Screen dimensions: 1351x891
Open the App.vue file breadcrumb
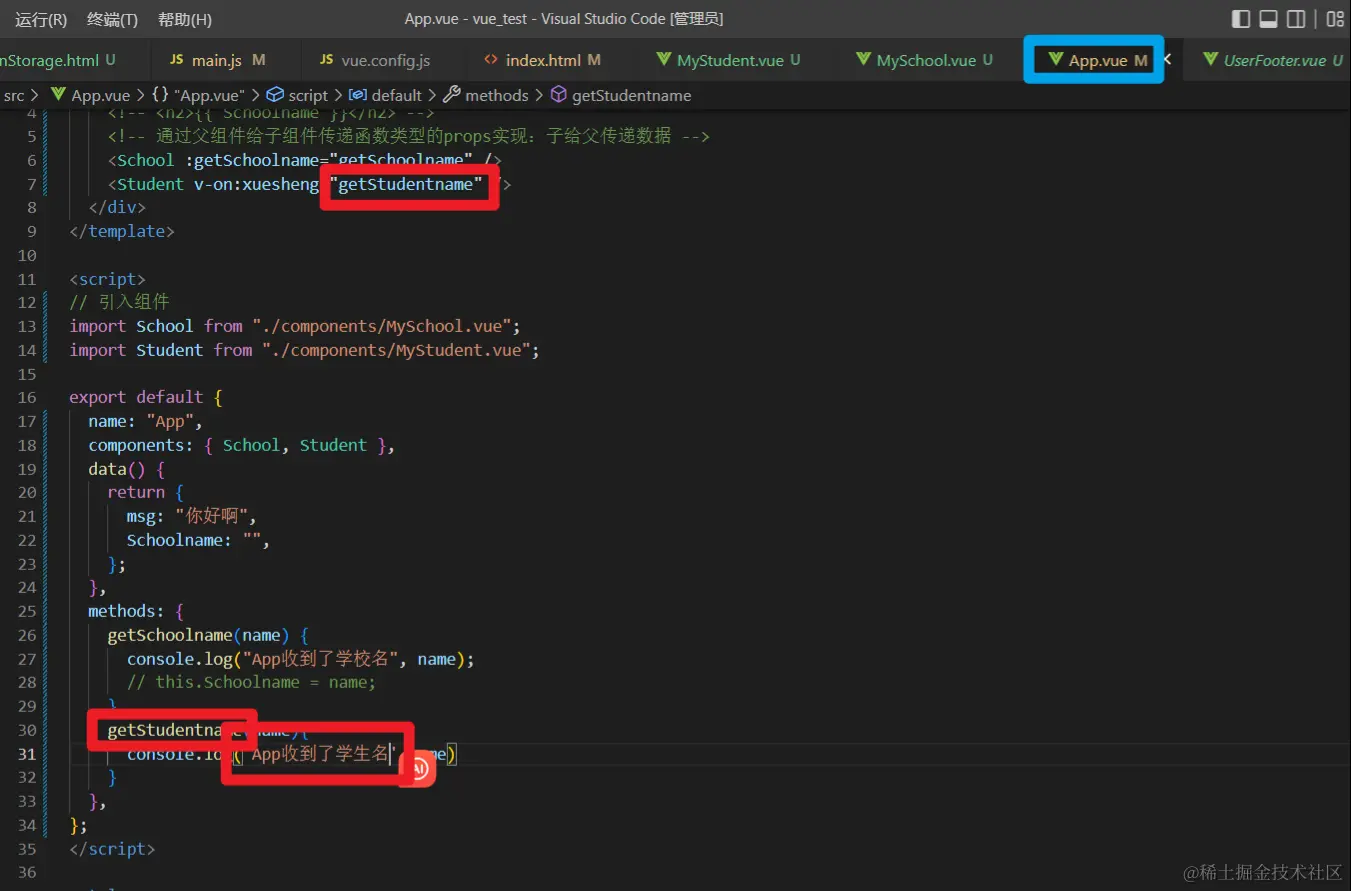pos(91,95)
